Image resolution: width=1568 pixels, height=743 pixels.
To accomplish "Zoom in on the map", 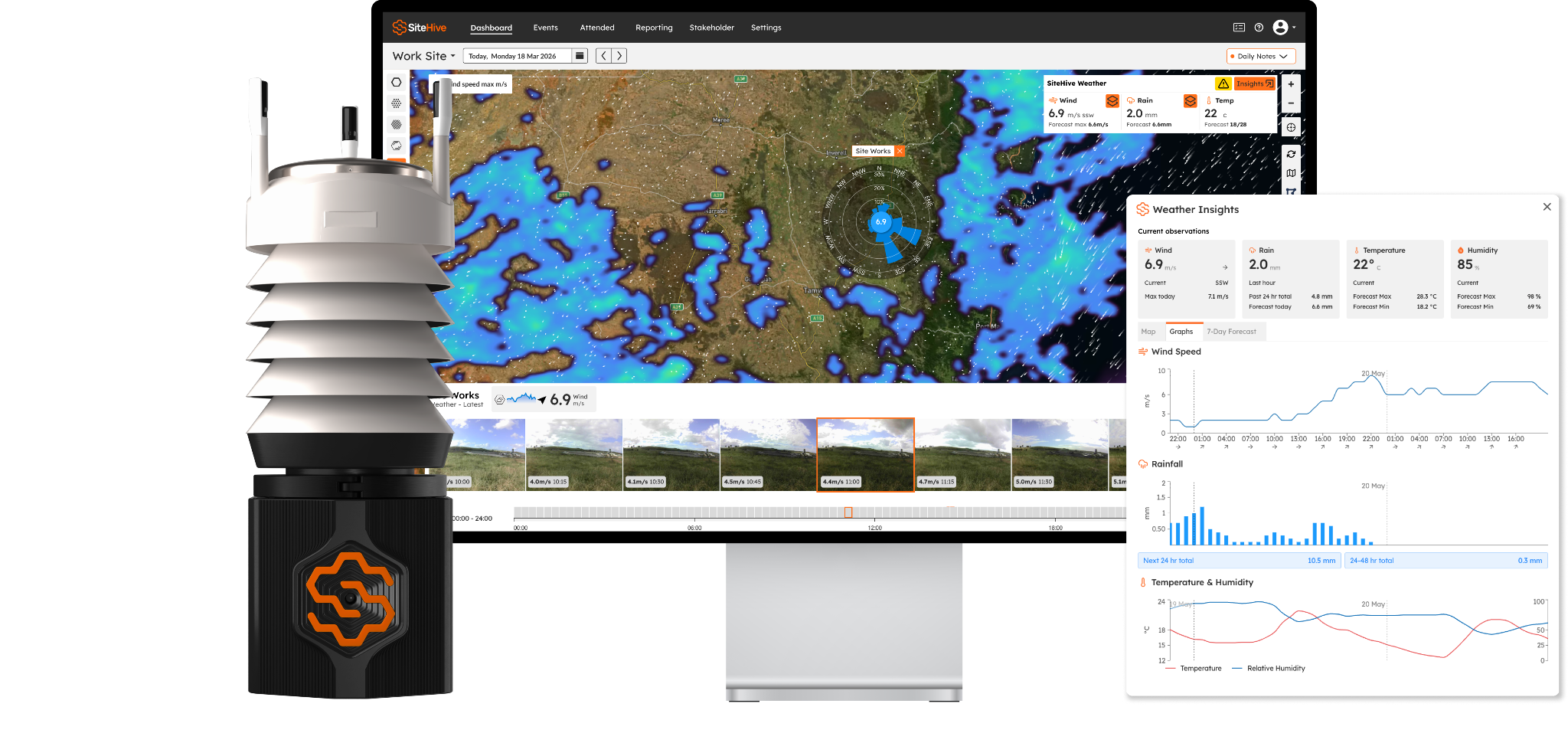I will [x=1291, y=84].
